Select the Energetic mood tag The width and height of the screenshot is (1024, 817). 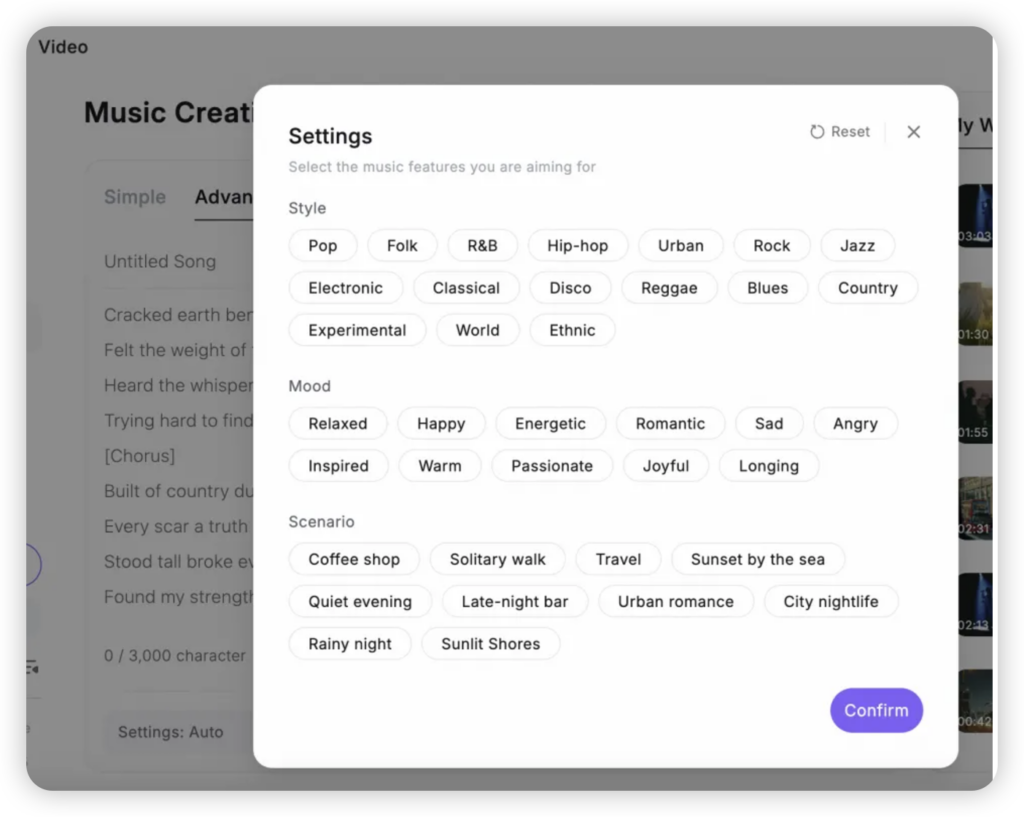pyautogui.click(x=550, y=424)
